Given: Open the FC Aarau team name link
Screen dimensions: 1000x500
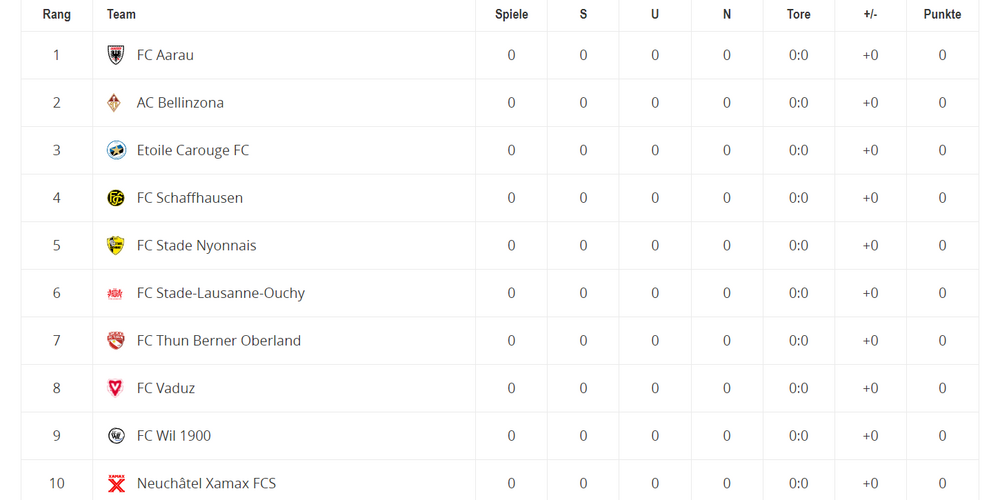Looking at the screenshot, I should click(165, 55).
